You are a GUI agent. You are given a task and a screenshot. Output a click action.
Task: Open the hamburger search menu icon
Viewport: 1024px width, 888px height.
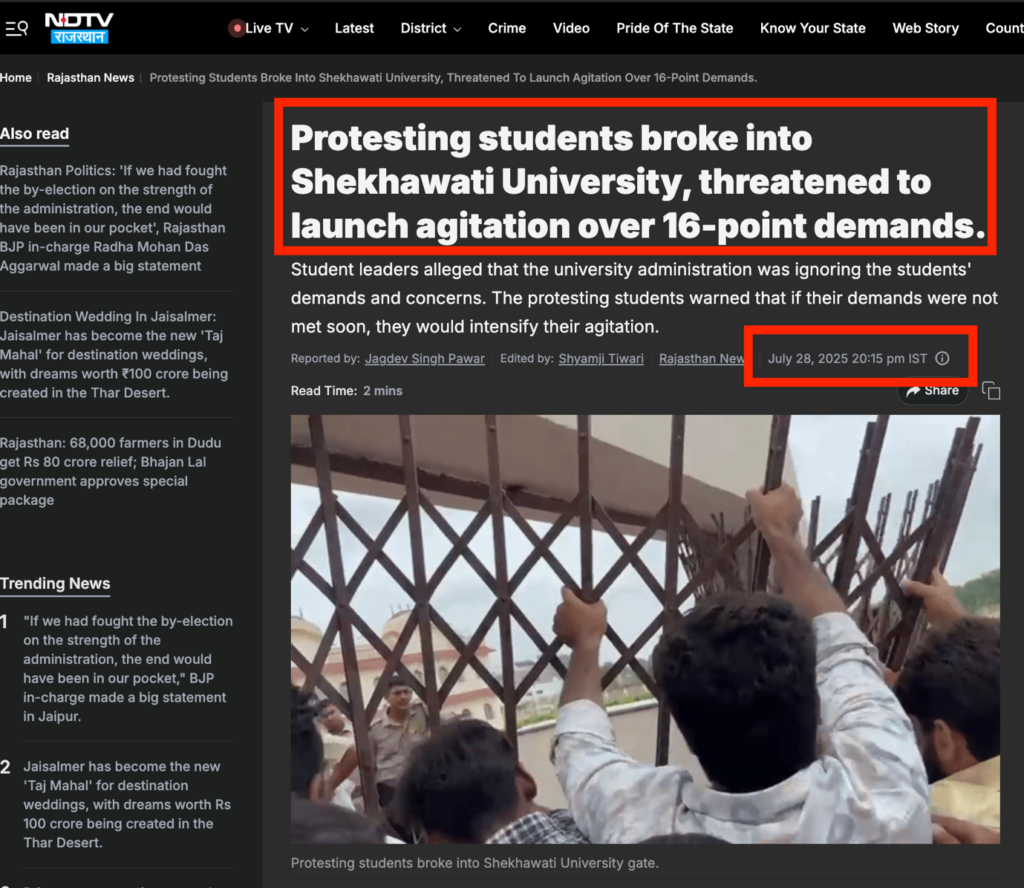click(x=16, y=28)
